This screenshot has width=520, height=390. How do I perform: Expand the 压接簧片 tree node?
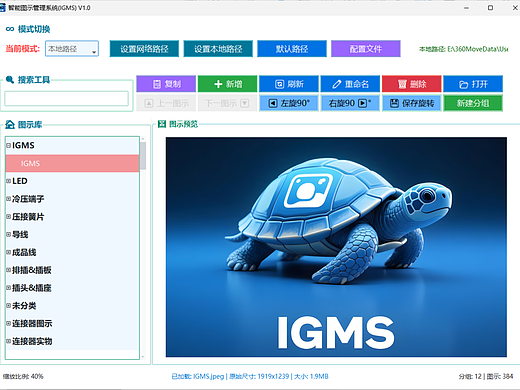(8, 217)
